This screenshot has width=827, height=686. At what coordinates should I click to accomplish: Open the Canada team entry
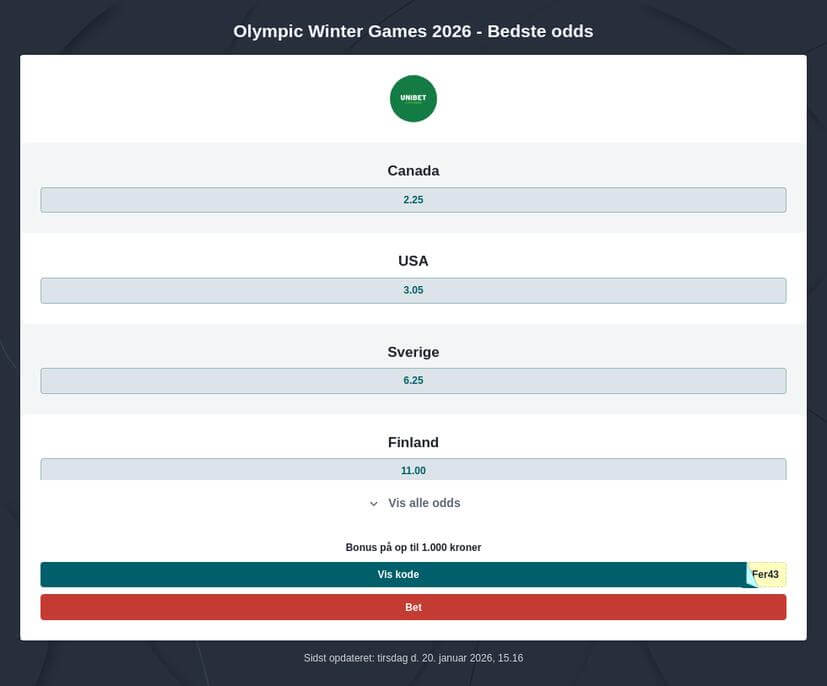tap(413, 170)
